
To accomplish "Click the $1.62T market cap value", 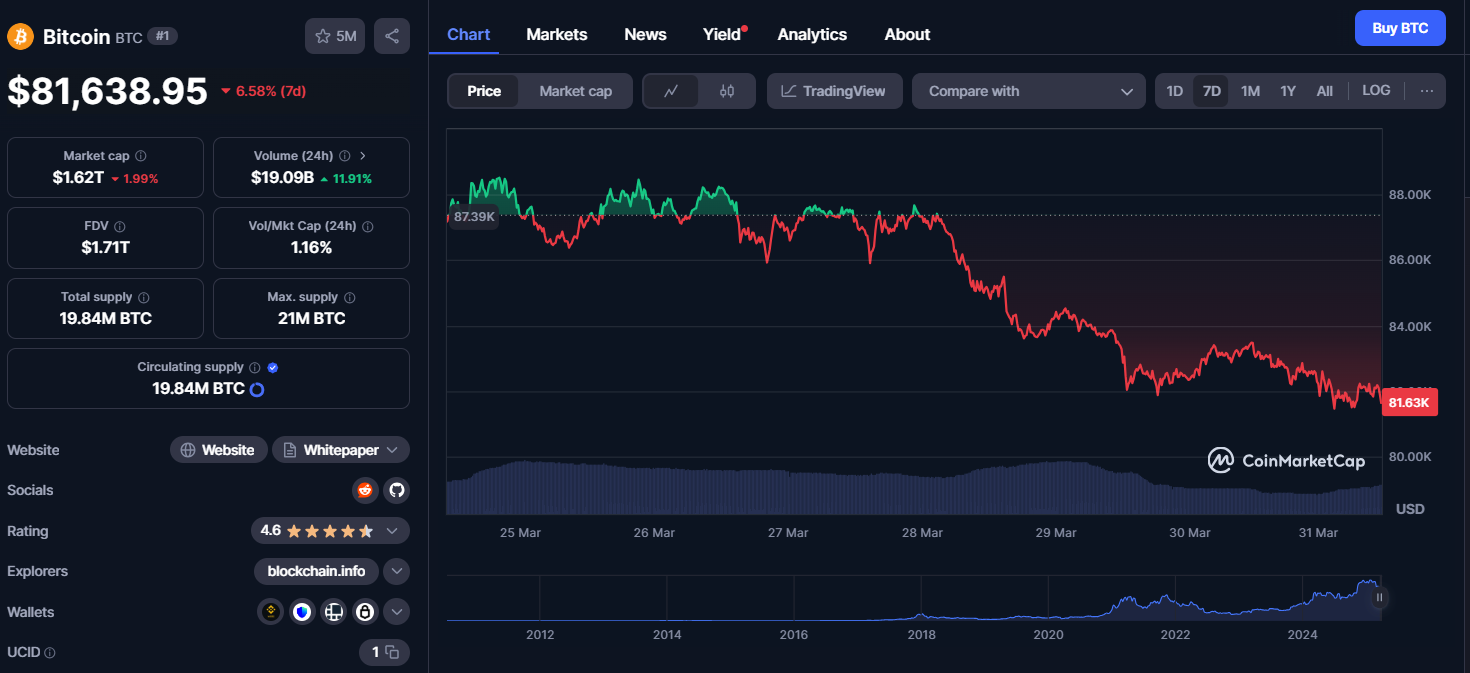I will 79,178.
